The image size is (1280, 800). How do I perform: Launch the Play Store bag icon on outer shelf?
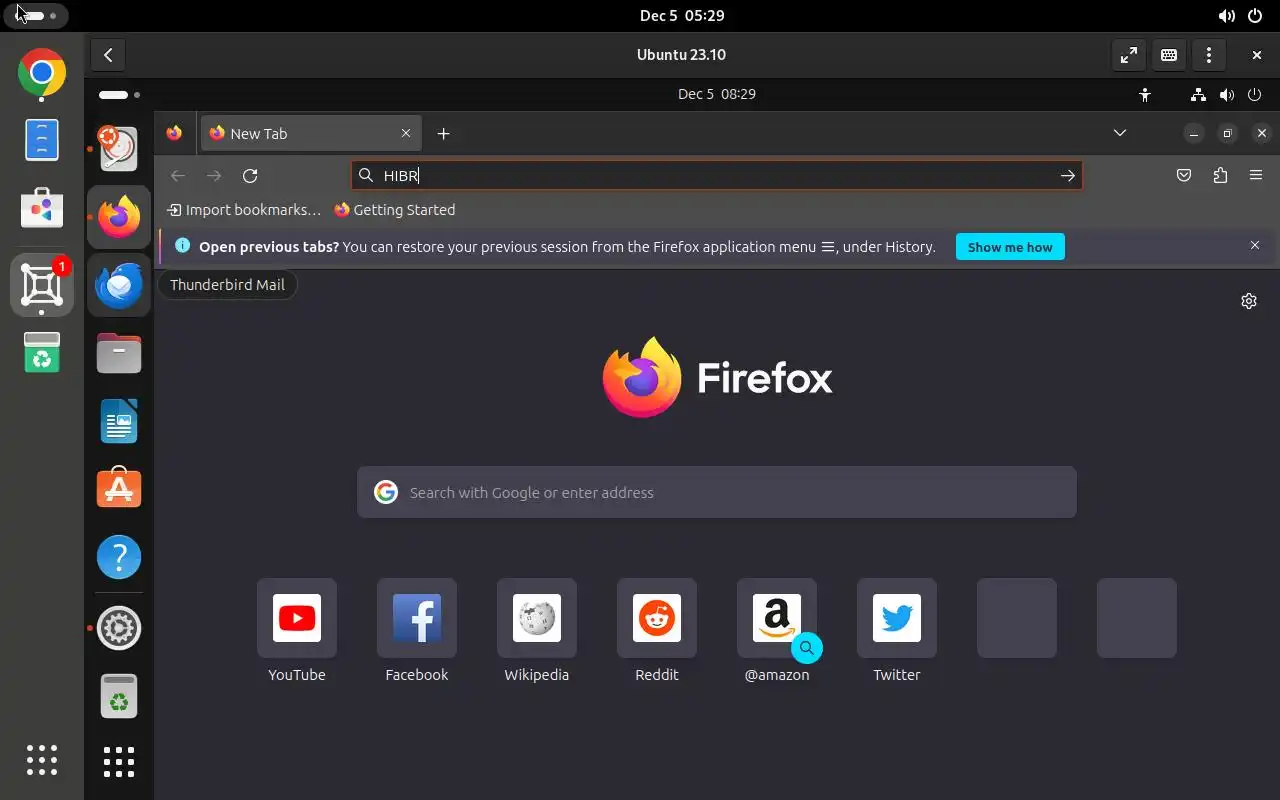pos(42,208)
